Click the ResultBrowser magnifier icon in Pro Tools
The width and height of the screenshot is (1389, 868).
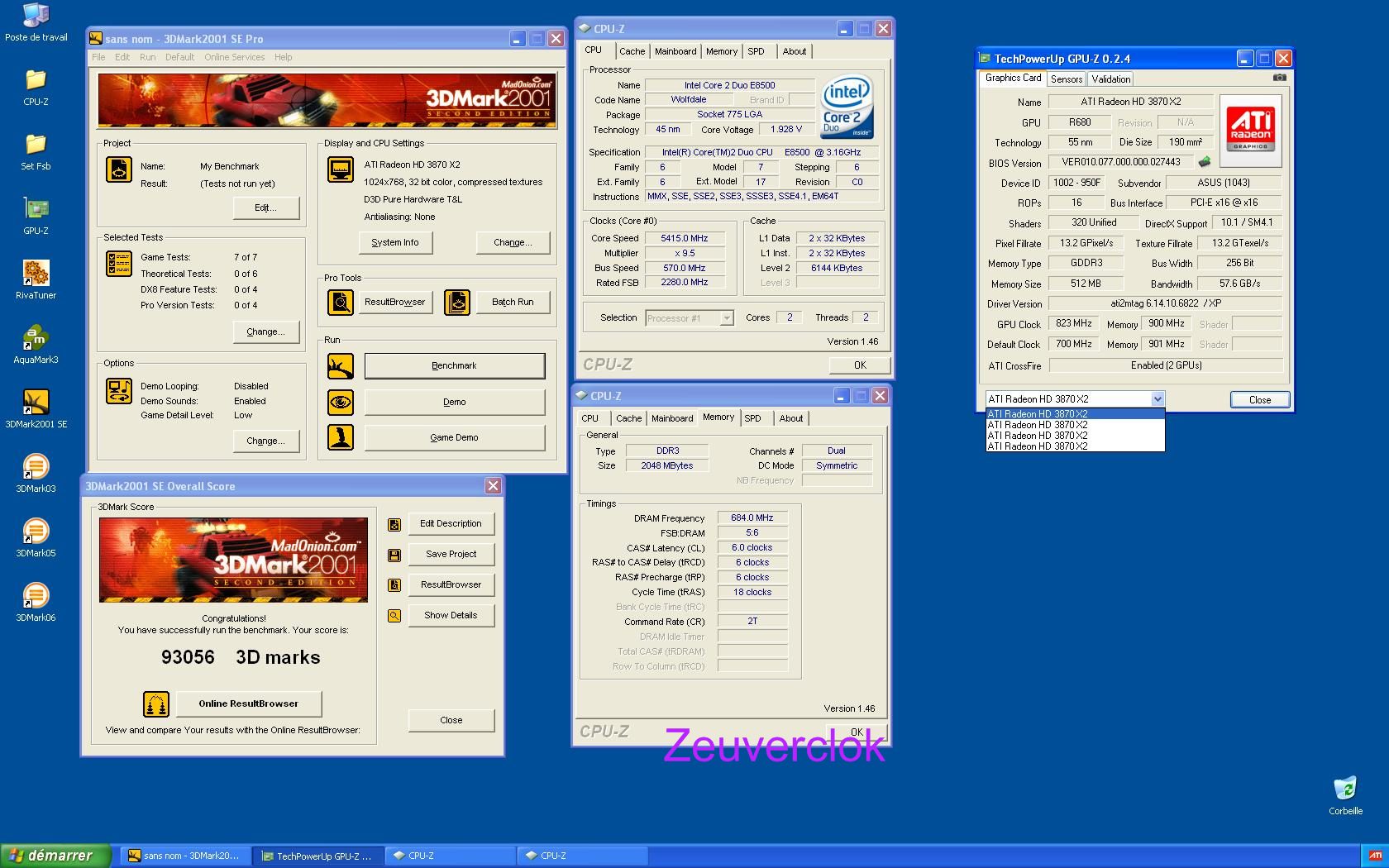(x=341, y=303)
